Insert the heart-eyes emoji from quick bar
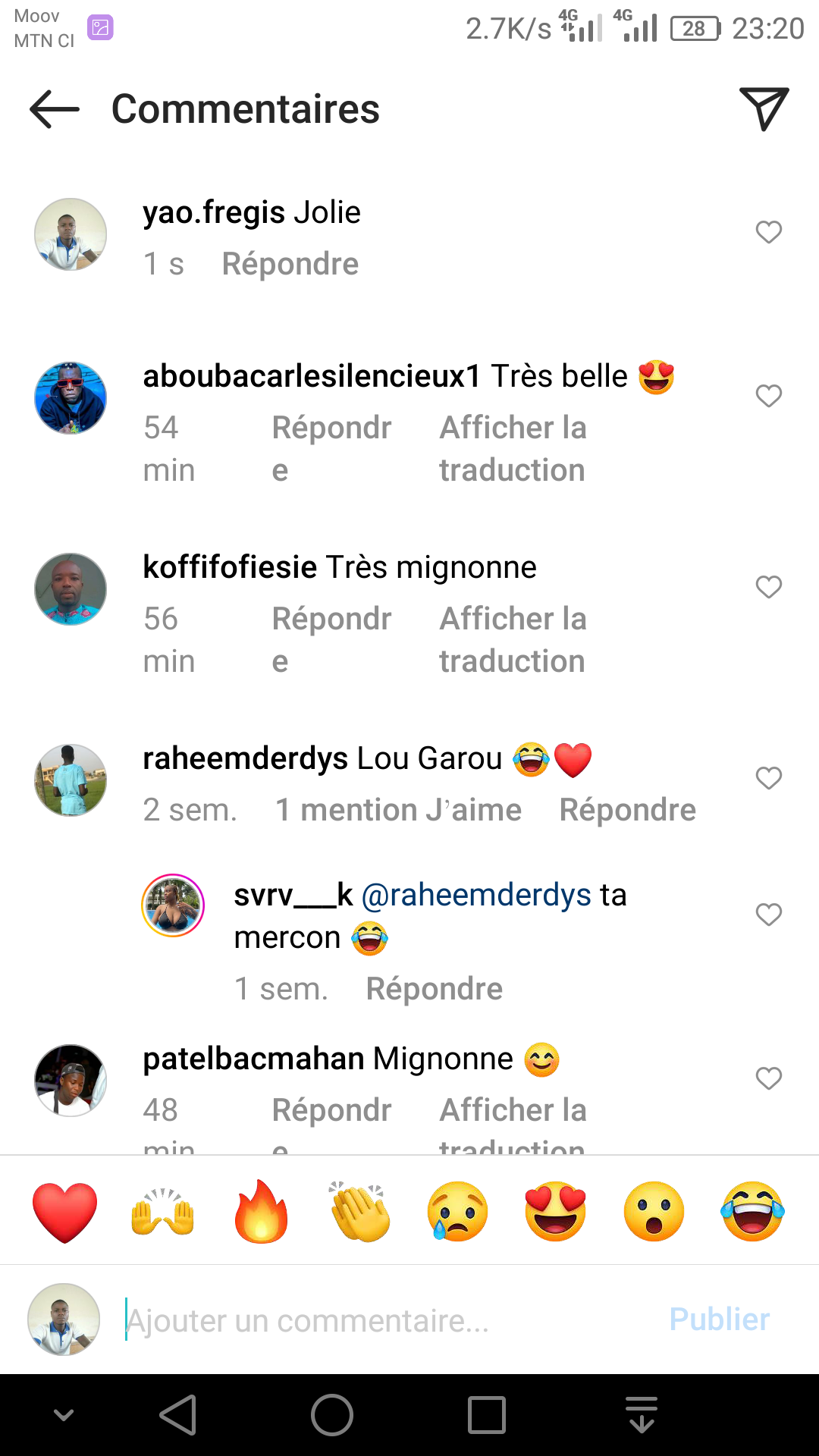Screen dimensions: 819x1456 pyautogui.click(x=556, y=1211)
